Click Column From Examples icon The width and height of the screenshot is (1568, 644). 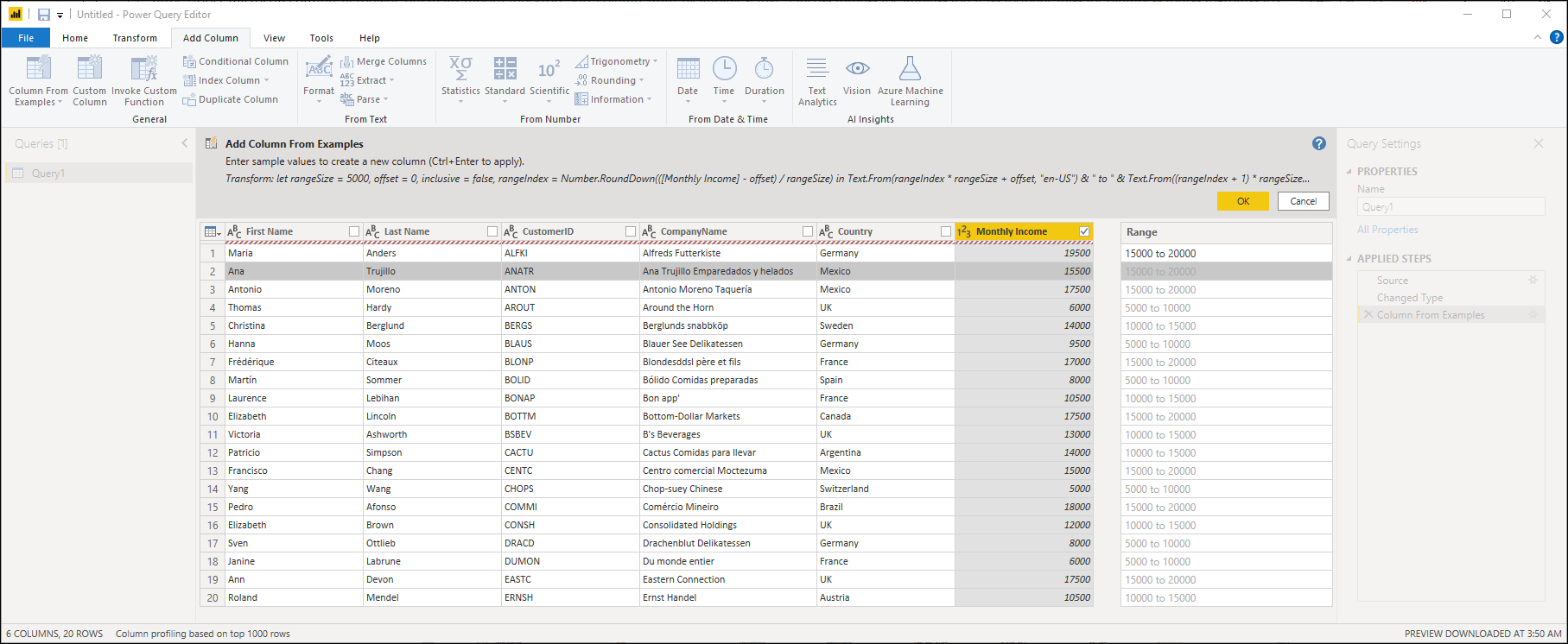click(38, 67)
